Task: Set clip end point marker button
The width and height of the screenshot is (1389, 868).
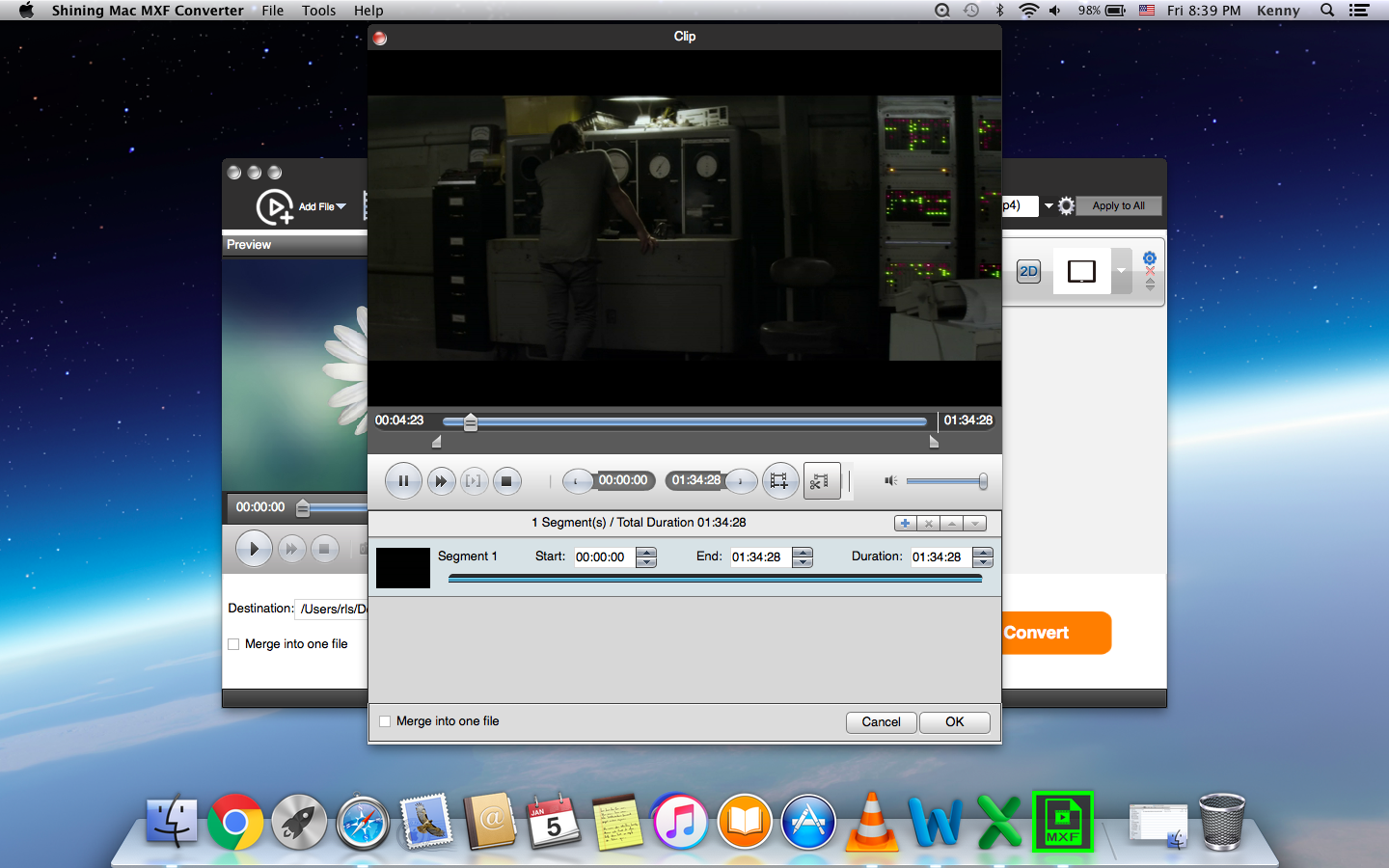Action: (741, 480)
